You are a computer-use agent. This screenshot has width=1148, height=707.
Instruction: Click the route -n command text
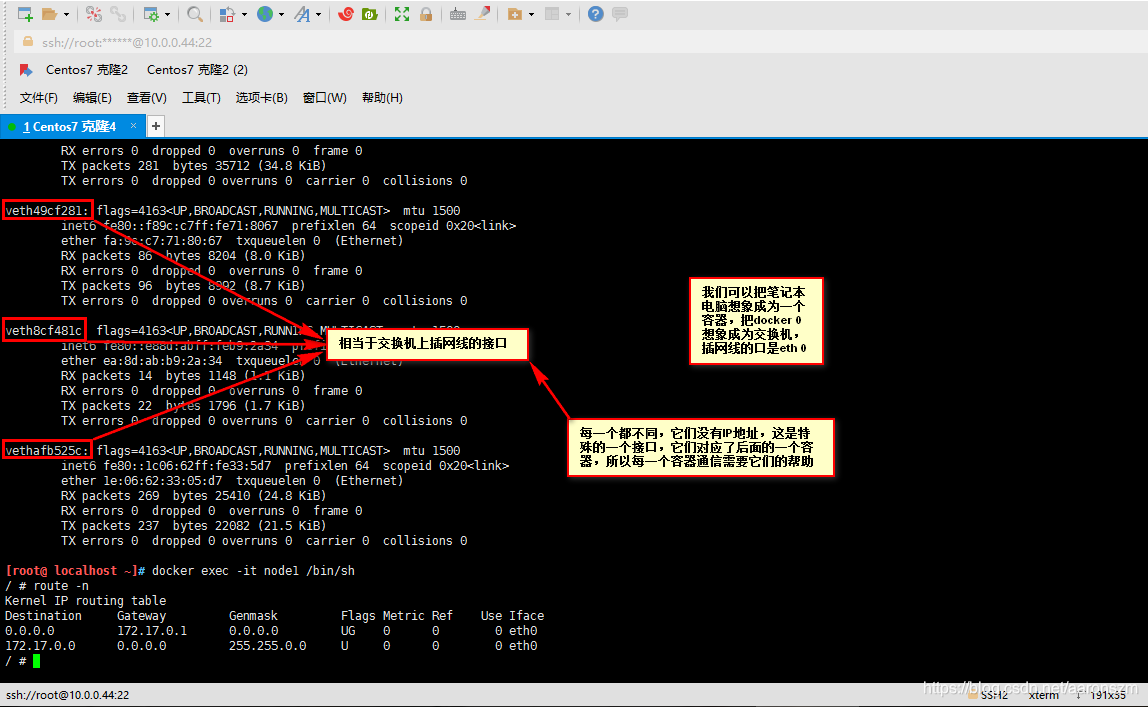(x=61, y=586)
